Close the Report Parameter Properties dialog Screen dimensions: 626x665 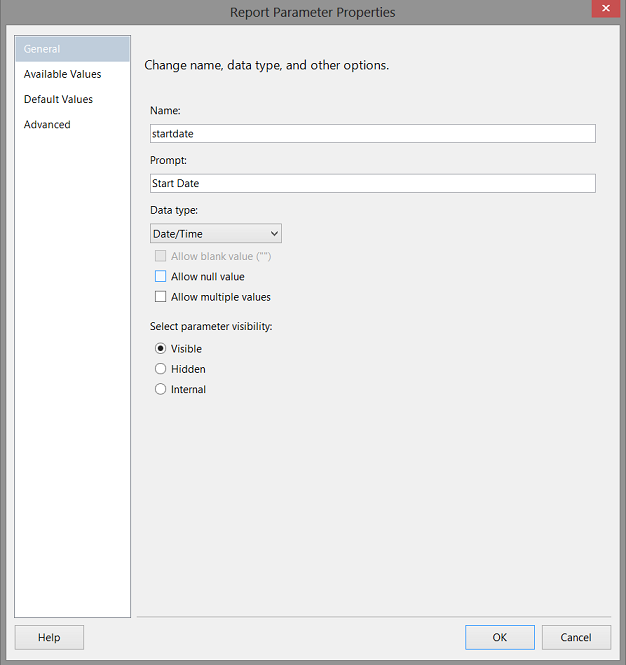coord(603,10)
